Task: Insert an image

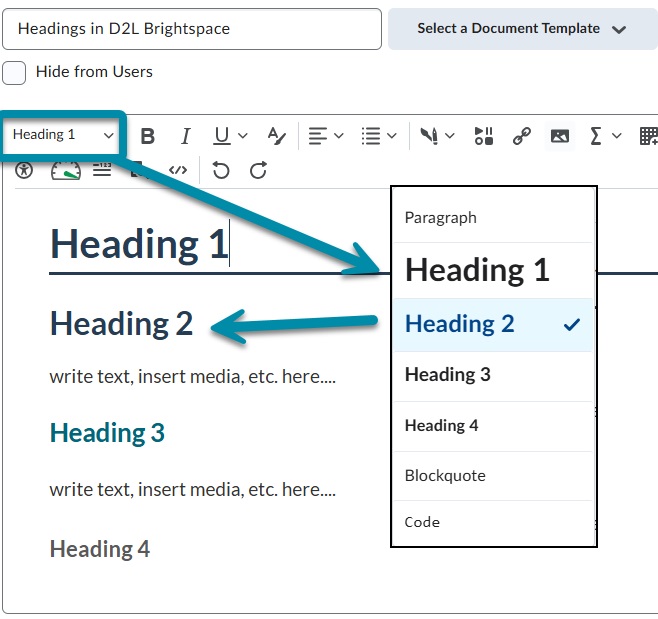Action: point(559,136)
